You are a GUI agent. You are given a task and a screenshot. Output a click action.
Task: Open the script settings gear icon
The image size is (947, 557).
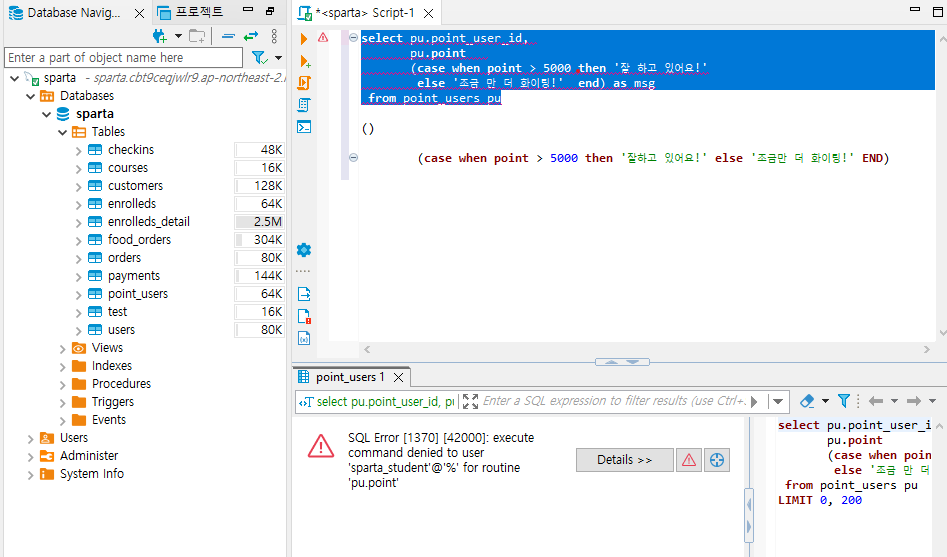point(304,250)
